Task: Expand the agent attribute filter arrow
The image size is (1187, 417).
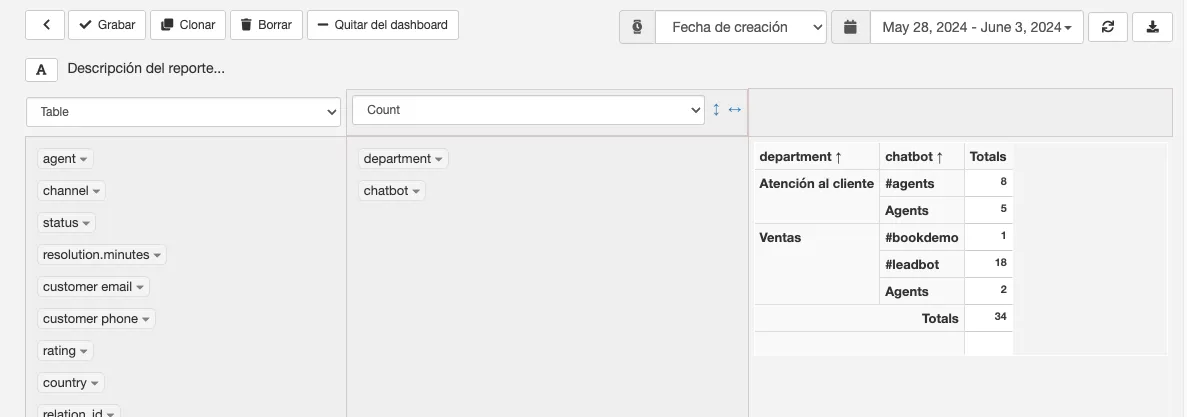Action: pos(83,160)
